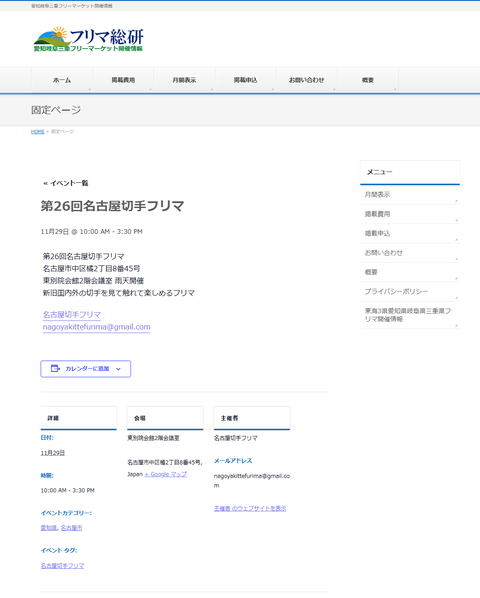Open 概要 in top navigation bar
This screenshot has height=598, width=480.
tap(368, 80)
